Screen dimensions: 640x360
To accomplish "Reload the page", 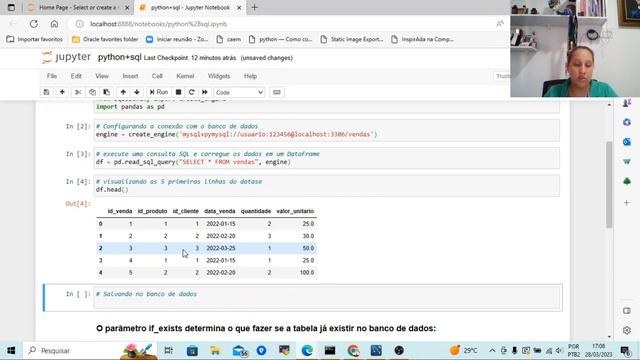I will [x=33, y=24].
